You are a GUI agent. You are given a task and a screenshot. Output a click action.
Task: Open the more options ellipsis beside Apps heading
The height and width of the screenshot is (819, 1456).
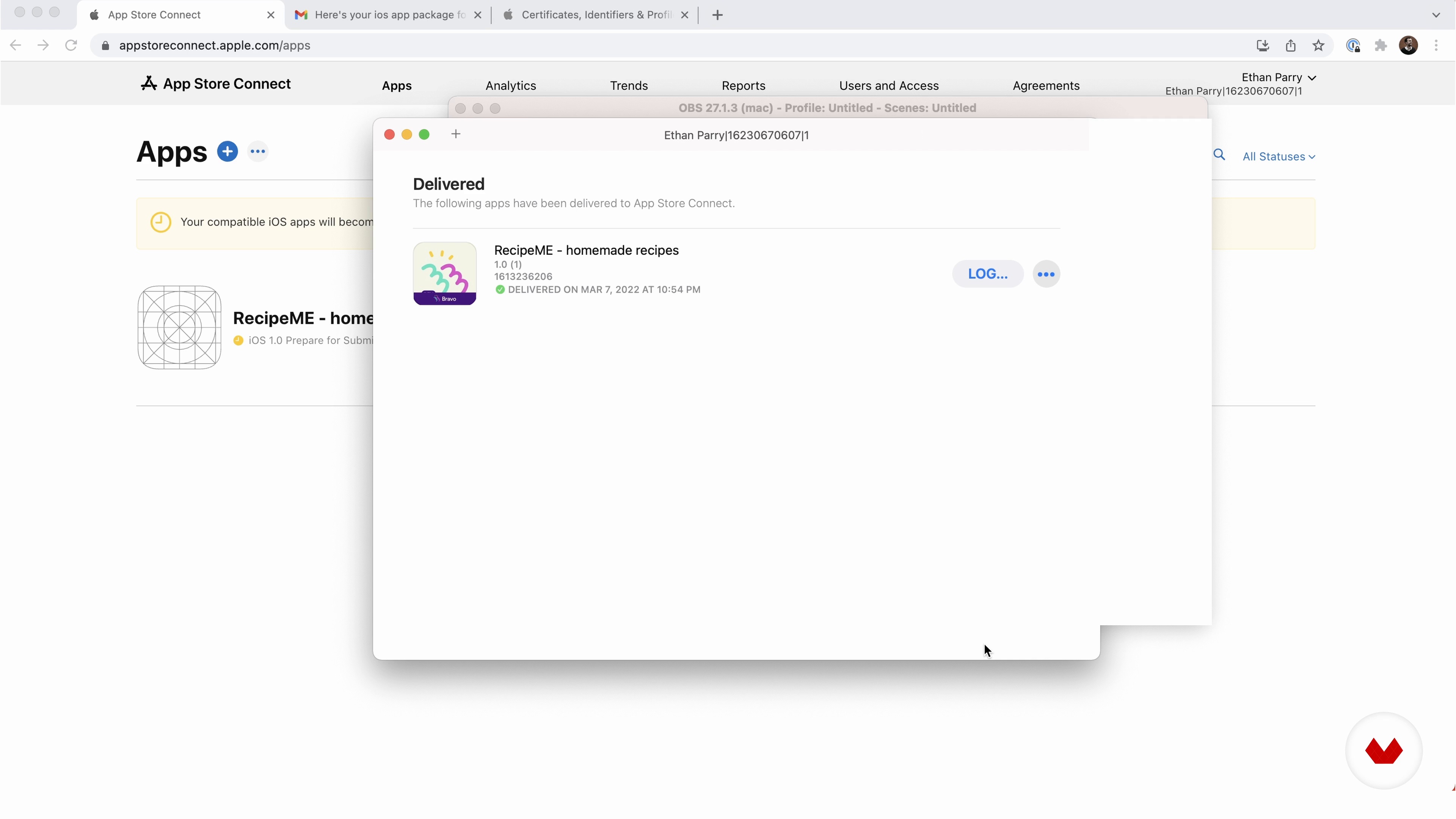[258, 152]
